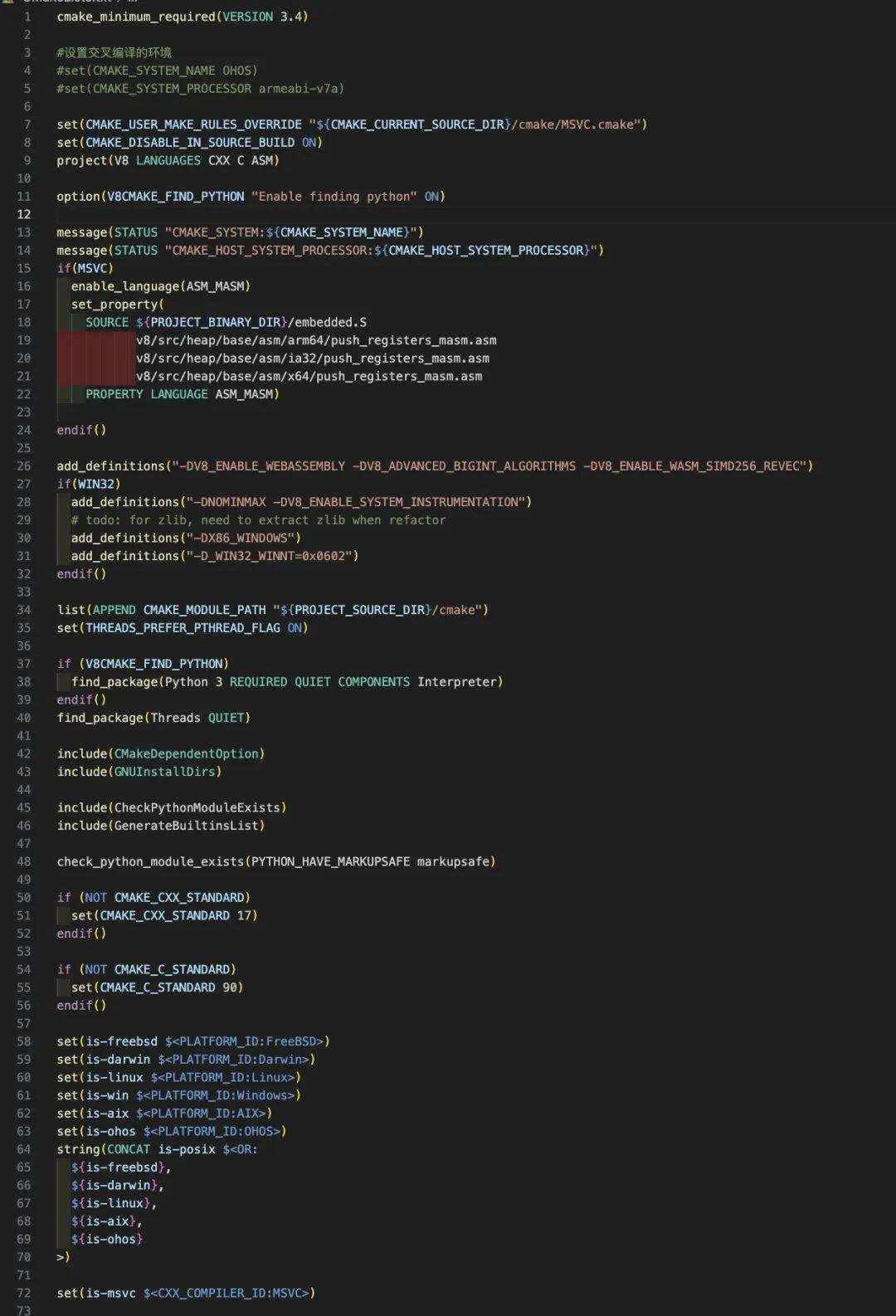
Task: Click the add_definitions("-DX86_WINDOWS") line
Action: click(x=186, y=538)
